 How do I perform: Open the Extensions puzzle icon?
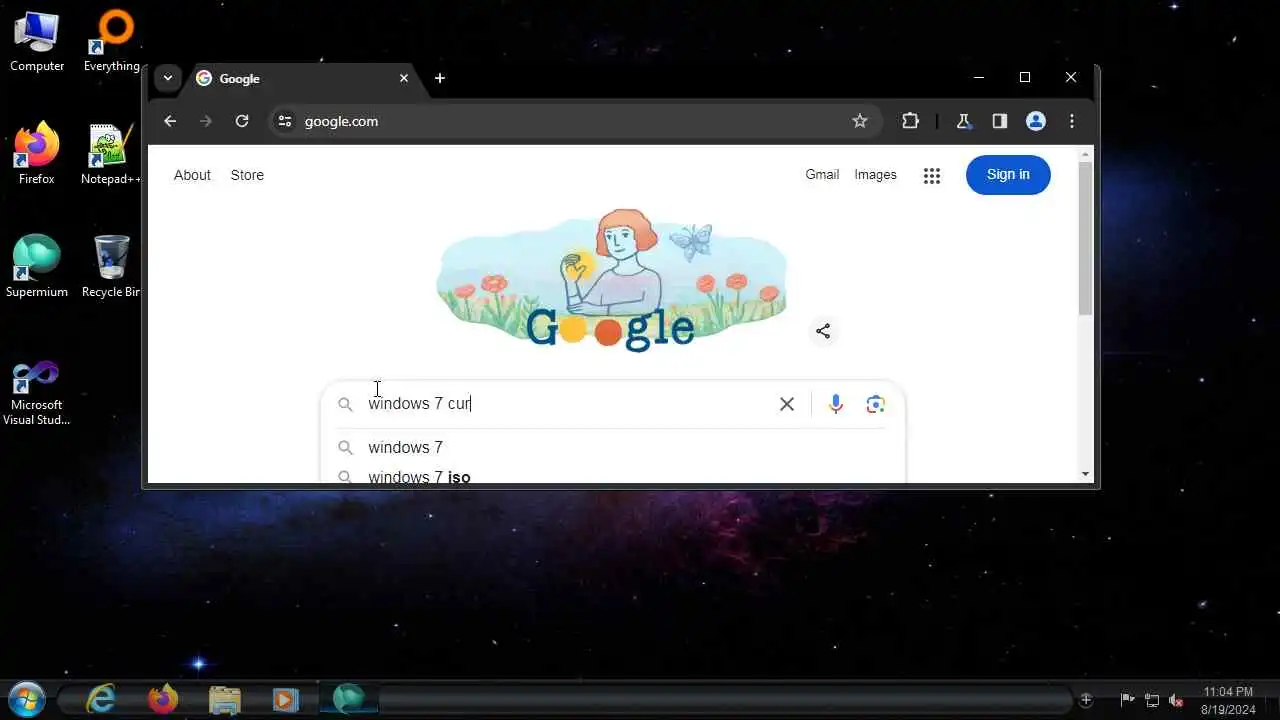coord(910,121)
